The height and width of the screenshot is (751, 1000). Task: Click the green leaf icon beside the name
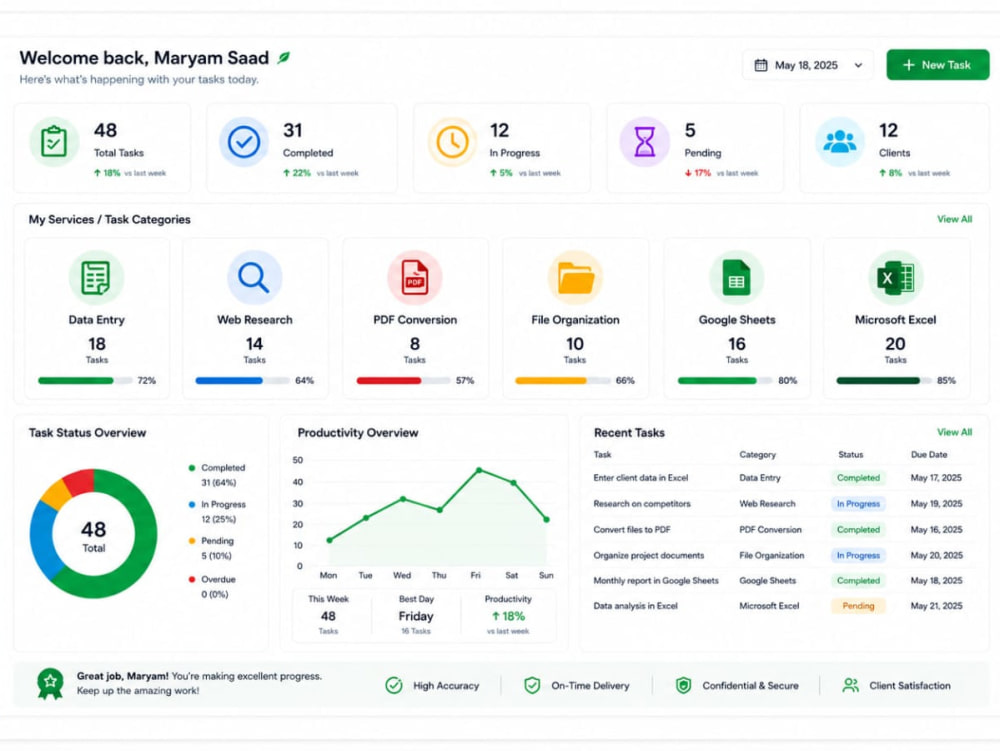283,58
